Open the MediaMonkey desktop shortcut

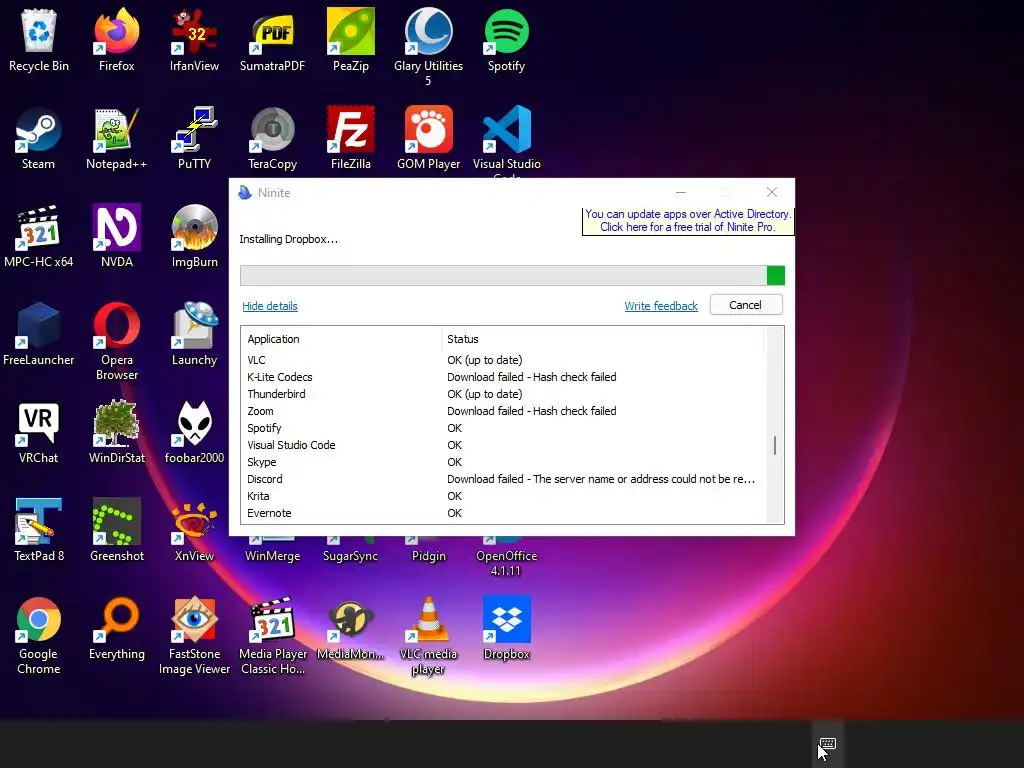(x=351, y=619)
